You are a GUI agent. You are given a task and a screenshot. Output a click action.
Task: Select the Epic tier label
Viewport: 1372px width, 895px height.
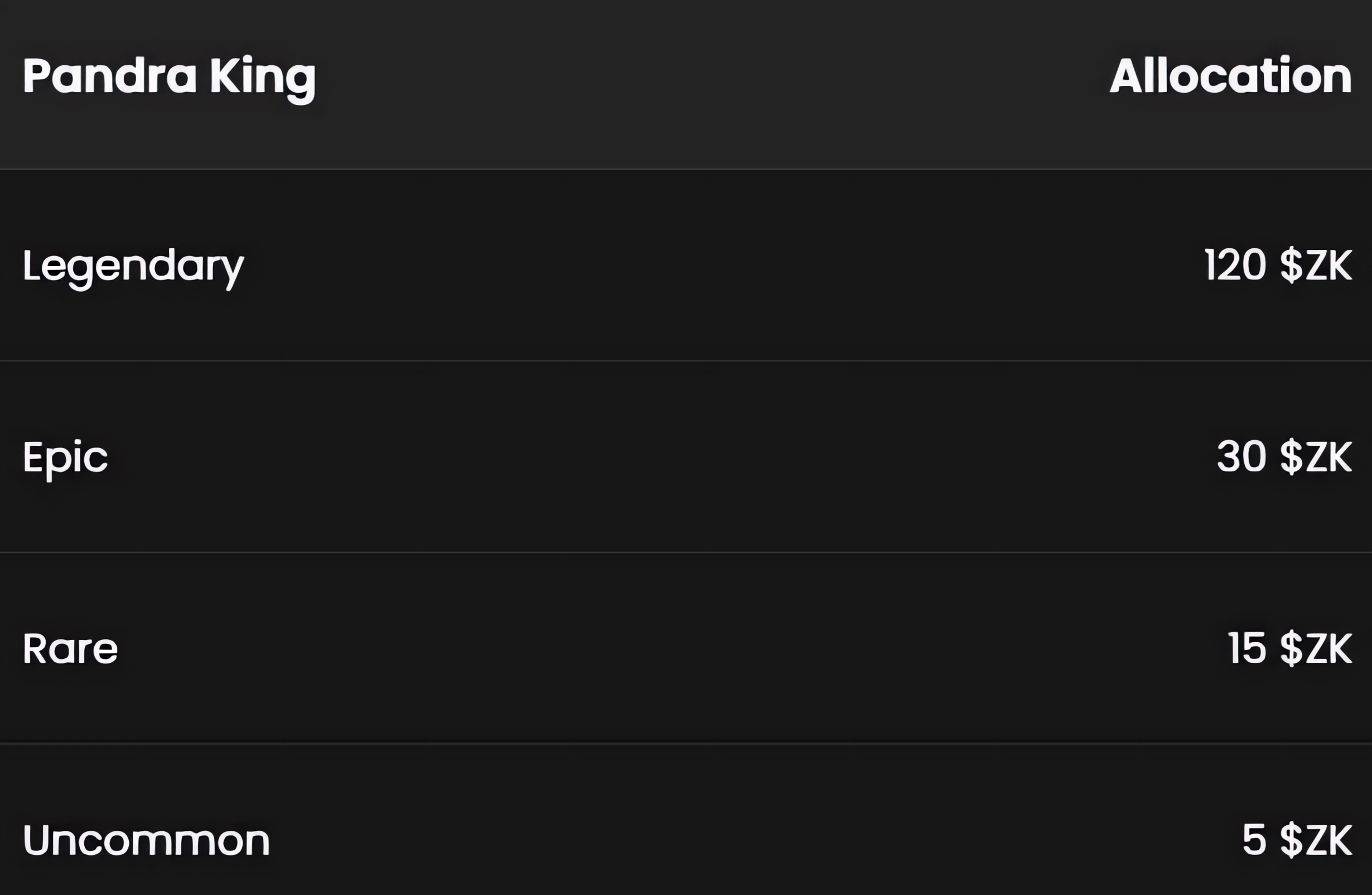tap(65, 458)
